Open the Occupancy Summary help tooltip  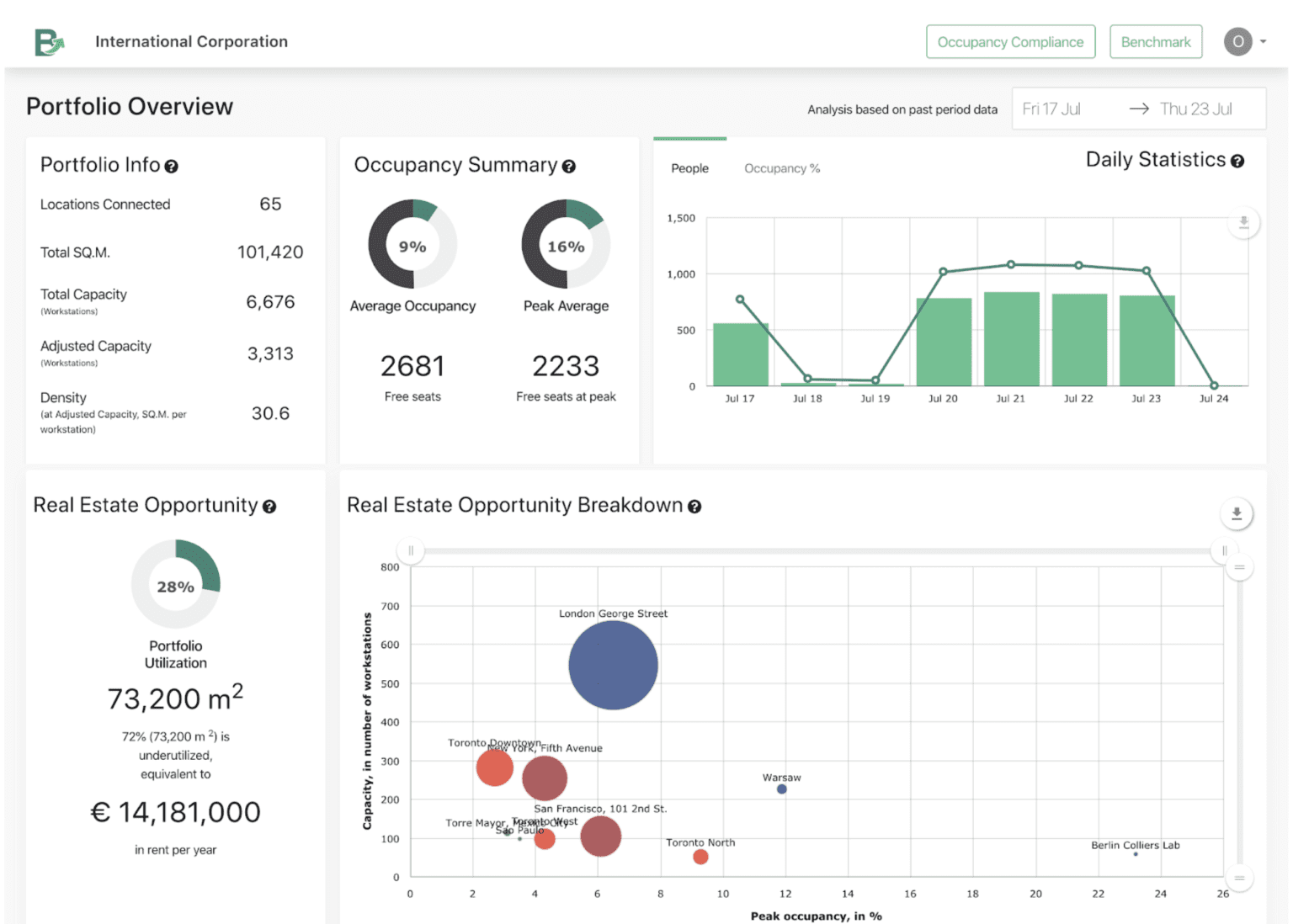click(x=570, y=167)
